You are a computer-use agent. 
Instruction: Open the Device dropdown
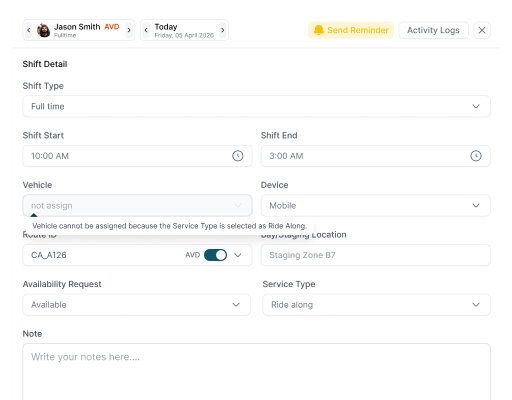click(x=376, y=206)
